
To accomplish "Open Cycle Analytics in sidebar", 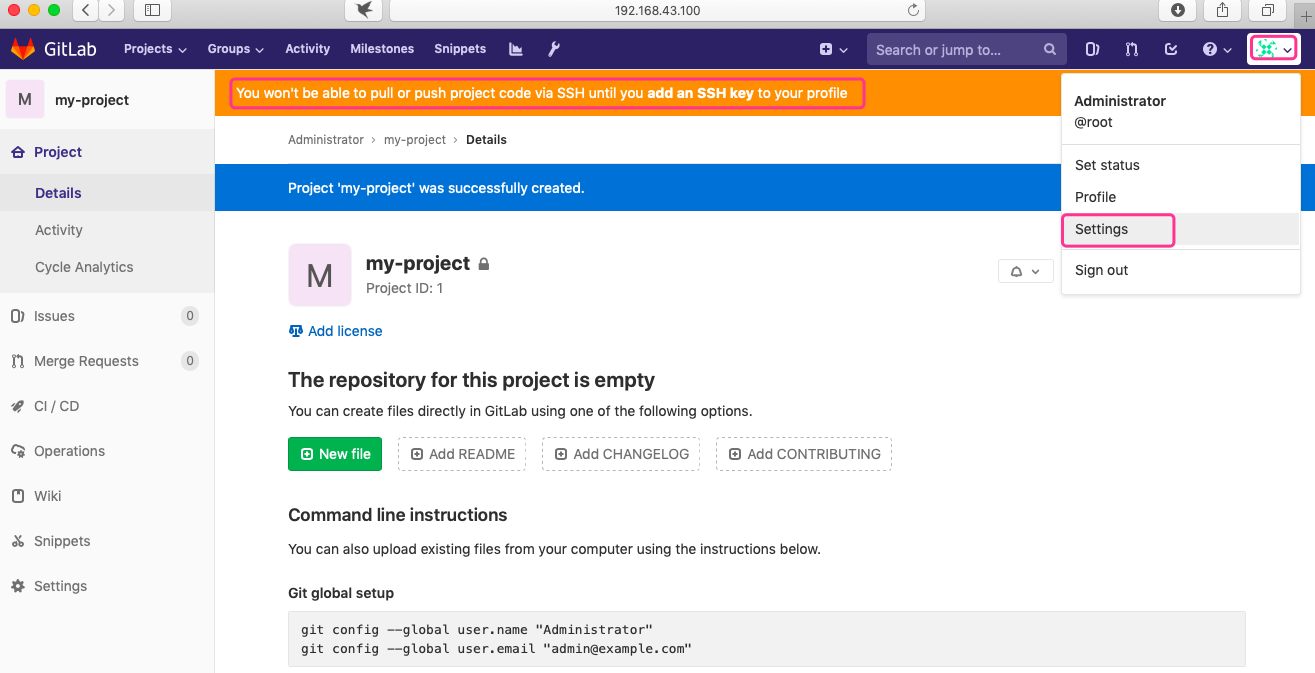I will [x=107, y=267].
